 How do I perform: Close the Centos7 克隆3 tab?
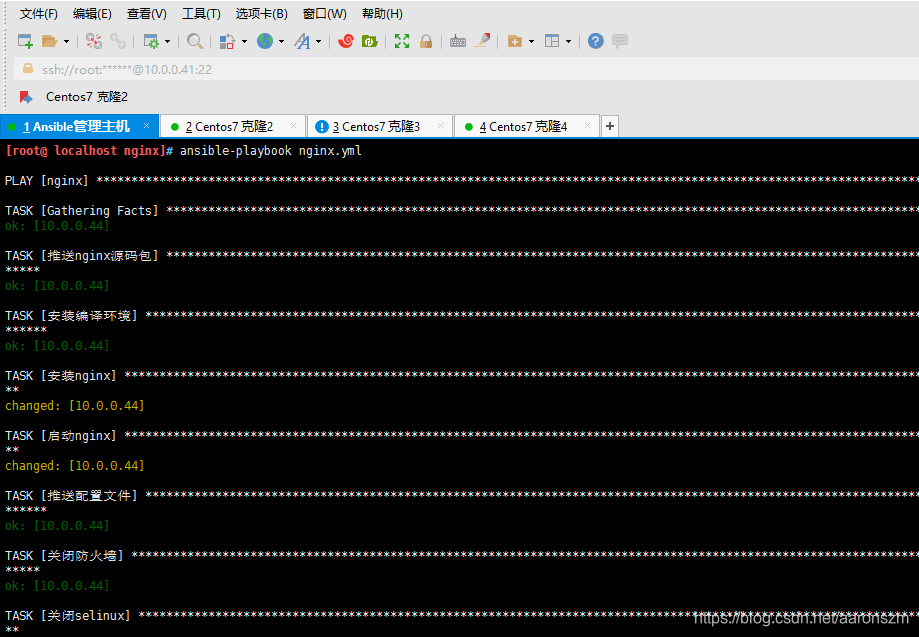(441, 125)
